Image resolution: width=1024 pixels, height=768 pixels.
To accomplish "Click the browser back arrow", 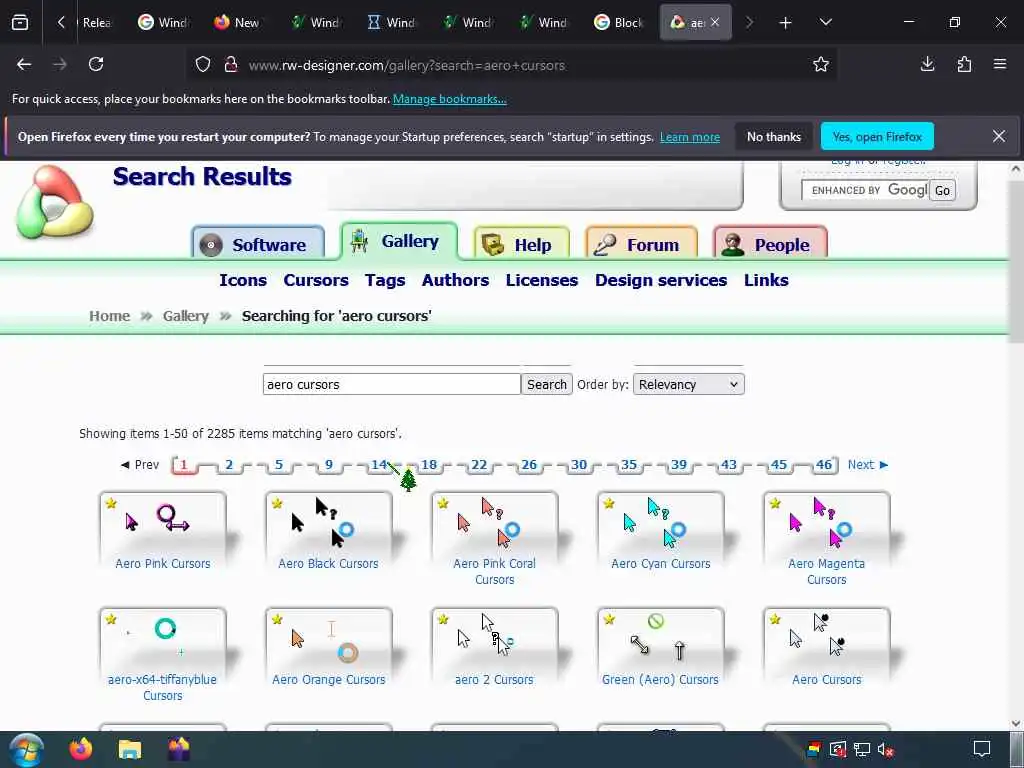I will [x=24, y=64].
